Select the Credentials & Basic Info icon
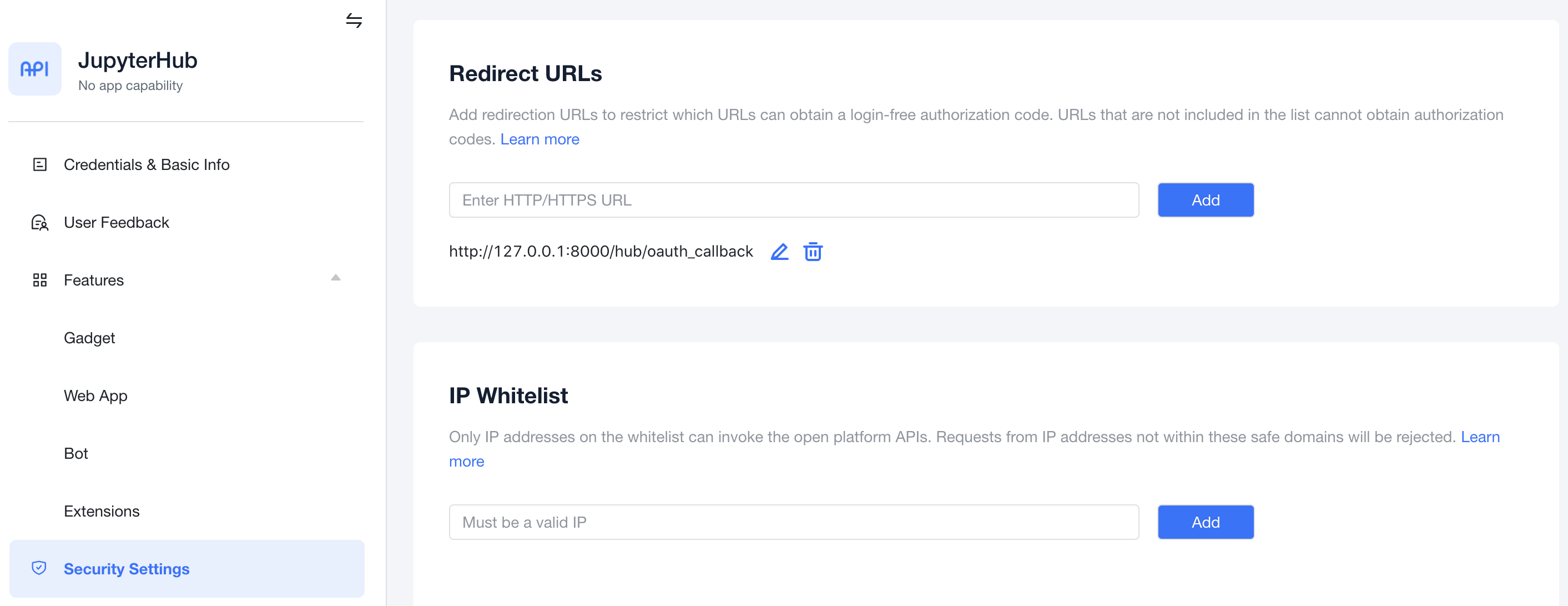1568x606 pixels. 39,164
